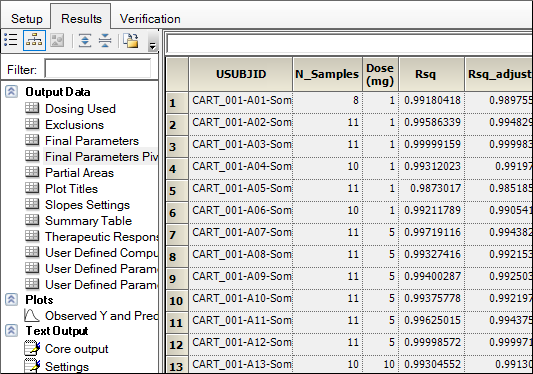This screenshot has height=374, width=533.
Task: Select Final Parameters Pivoted item
Action: click(101, 156)
